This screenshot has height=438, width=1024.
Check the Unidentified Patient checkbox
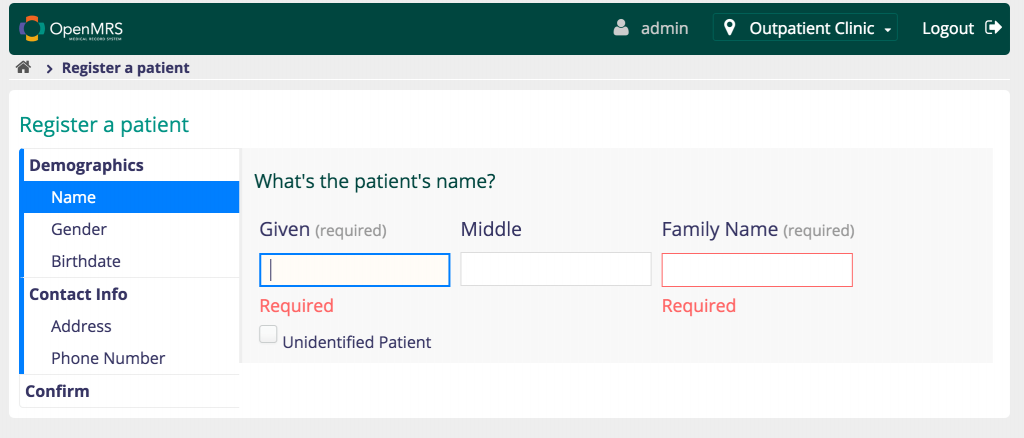click(268, 334)
